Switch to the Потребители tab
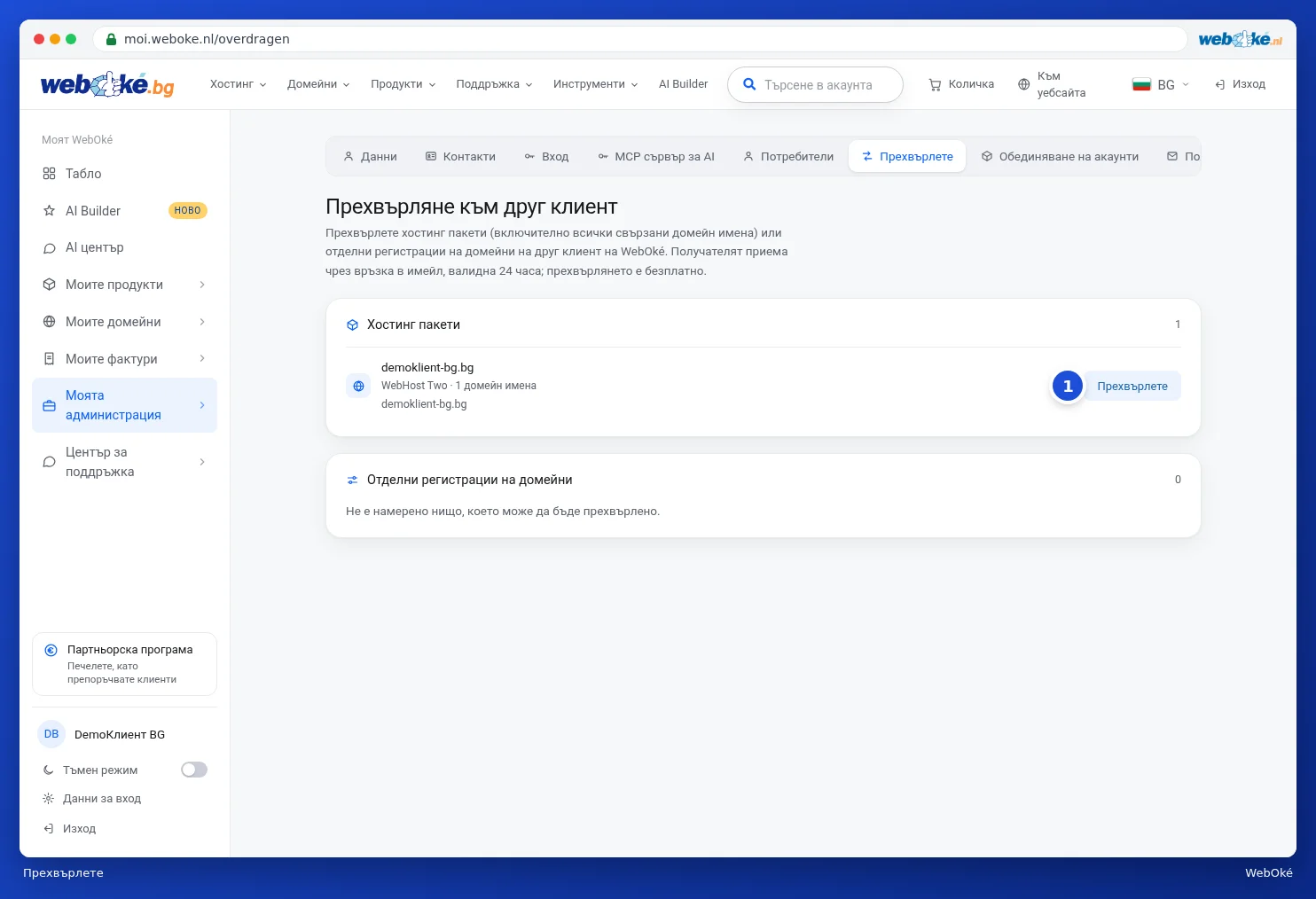This screenshot has width=1316, height=899. [788, 156]
